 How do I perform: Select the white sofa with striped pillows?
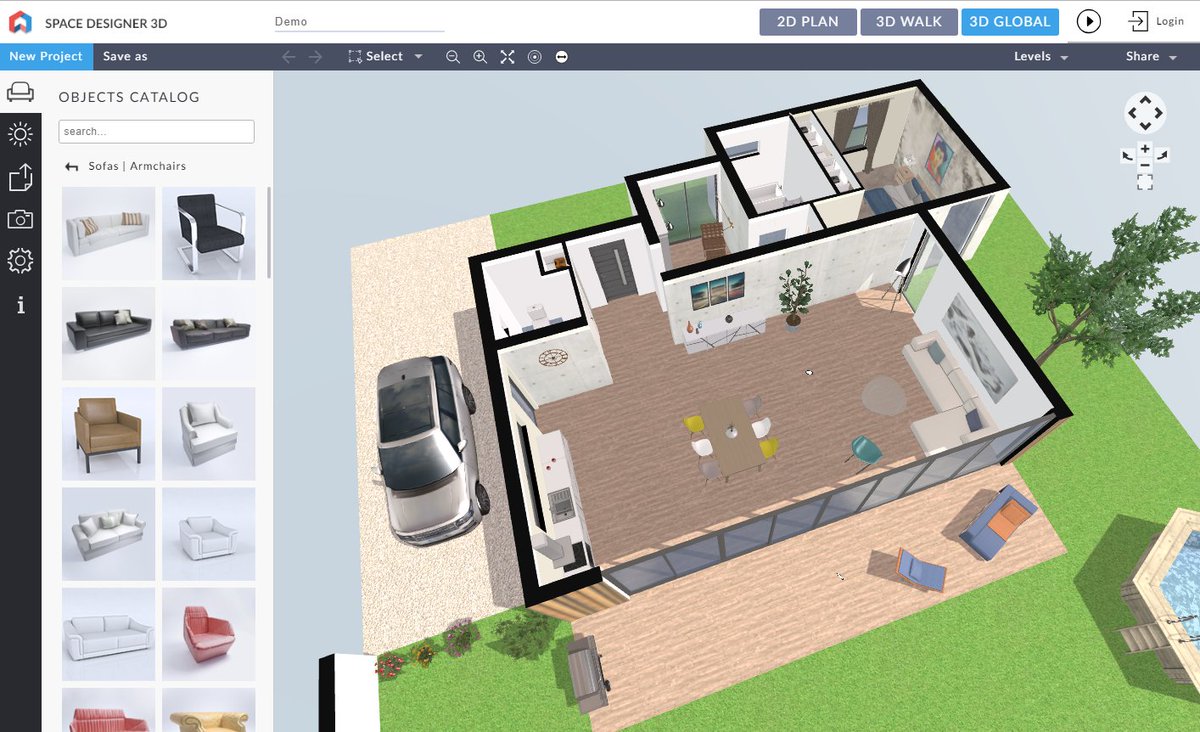[x=108, y=233]
